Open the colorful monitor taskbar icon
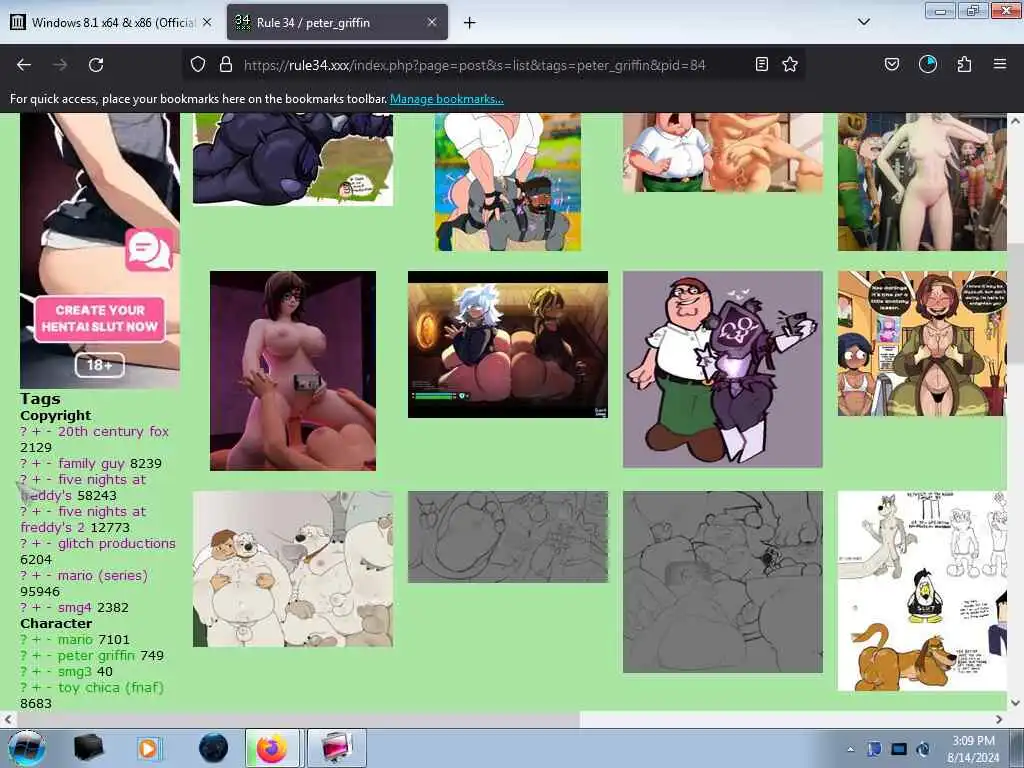Viewport: 1024px width, 768px height. coord(336,748)
